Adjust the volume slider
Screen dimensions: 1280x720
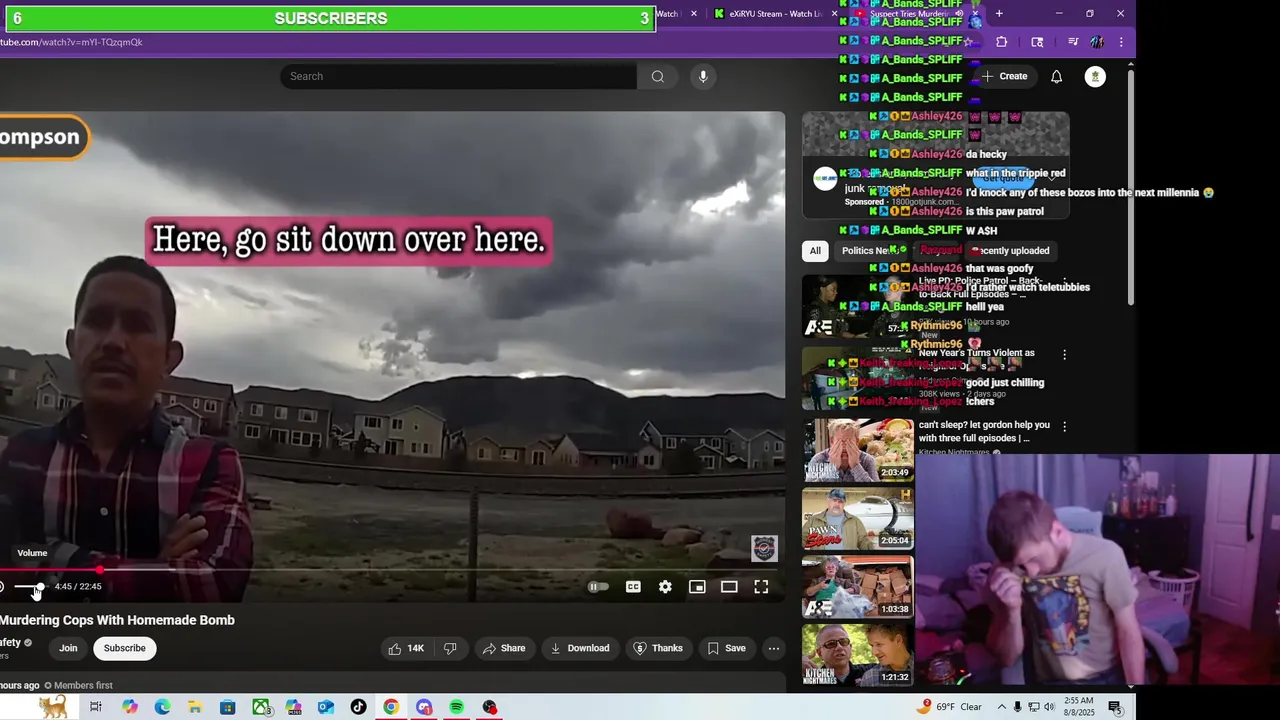coord(28,587)
